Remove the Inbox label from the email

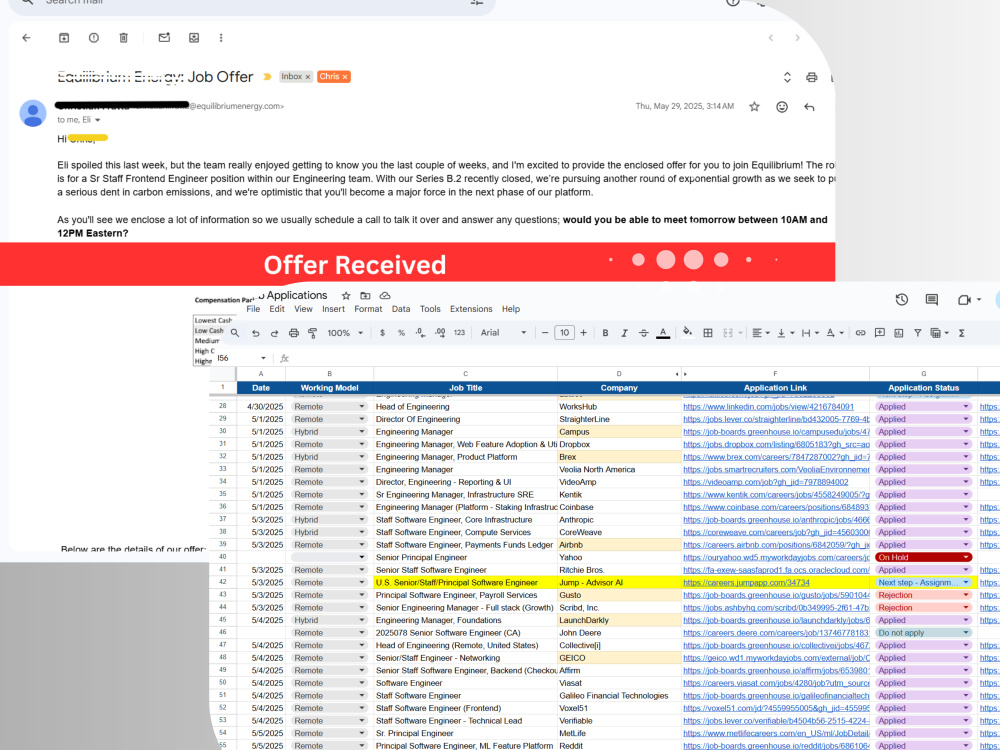click(x=307, y=77)
